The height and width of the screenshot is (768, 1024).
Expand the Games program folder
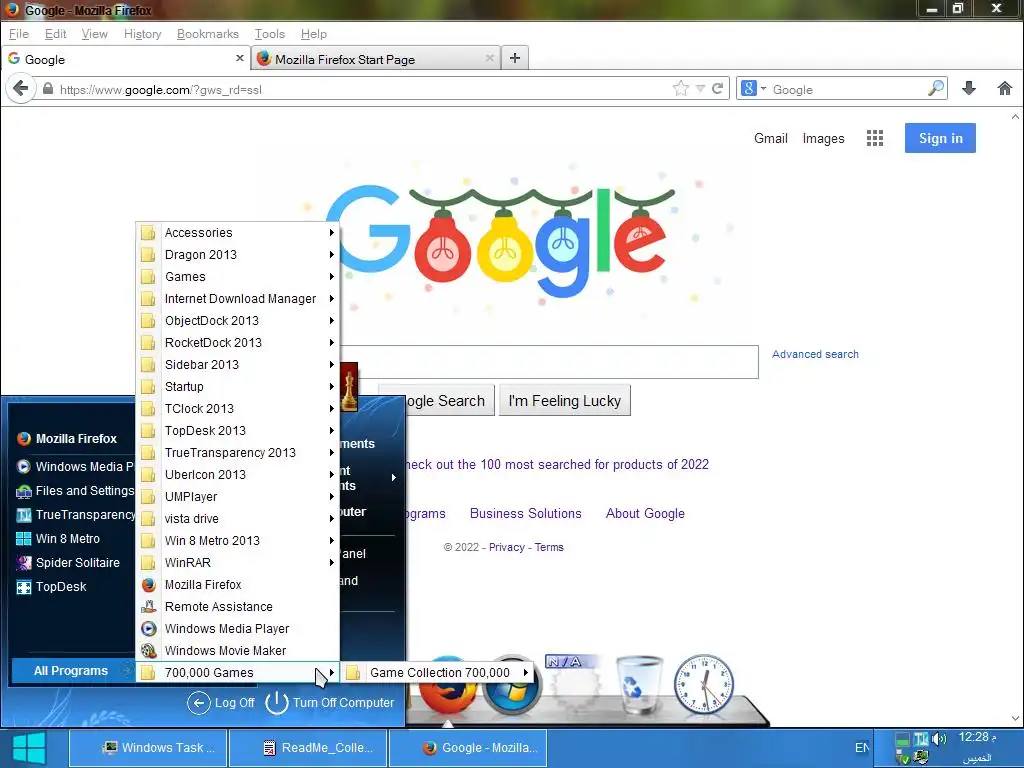pos(238,277)
